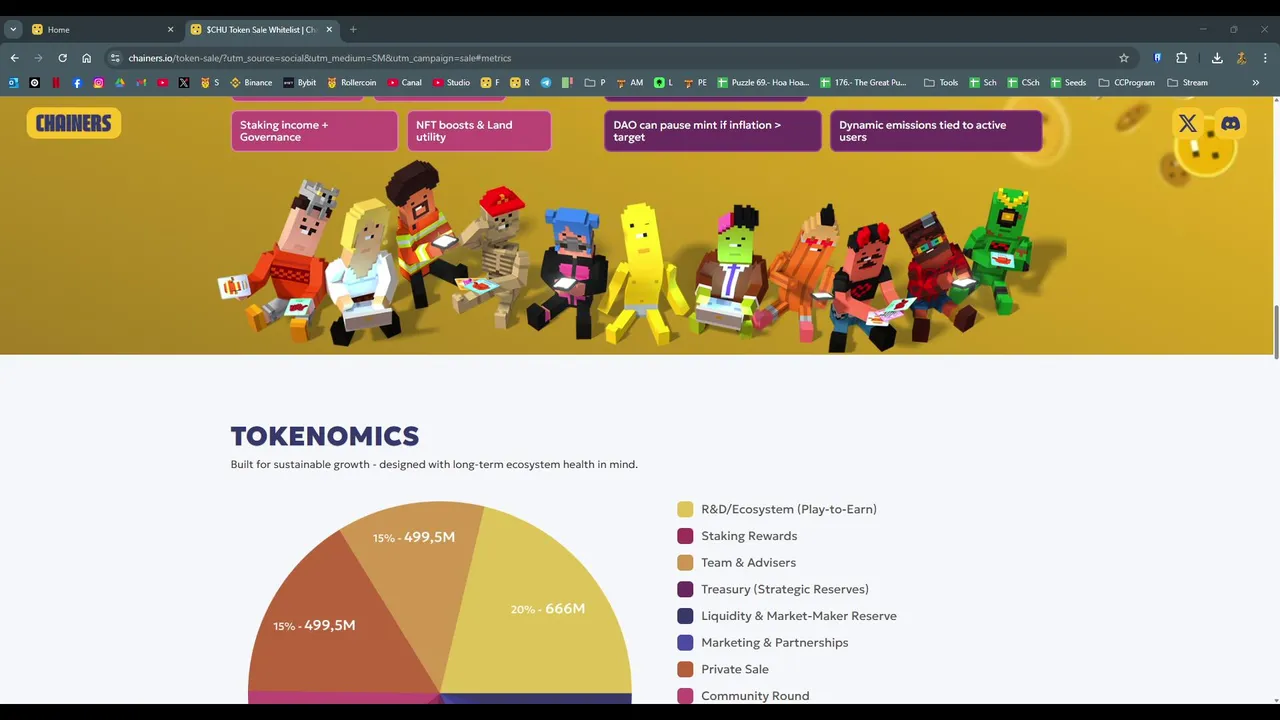Bookmark this page with the star icon
The image size is (1280, 720).
click(x=1124, y=58)
